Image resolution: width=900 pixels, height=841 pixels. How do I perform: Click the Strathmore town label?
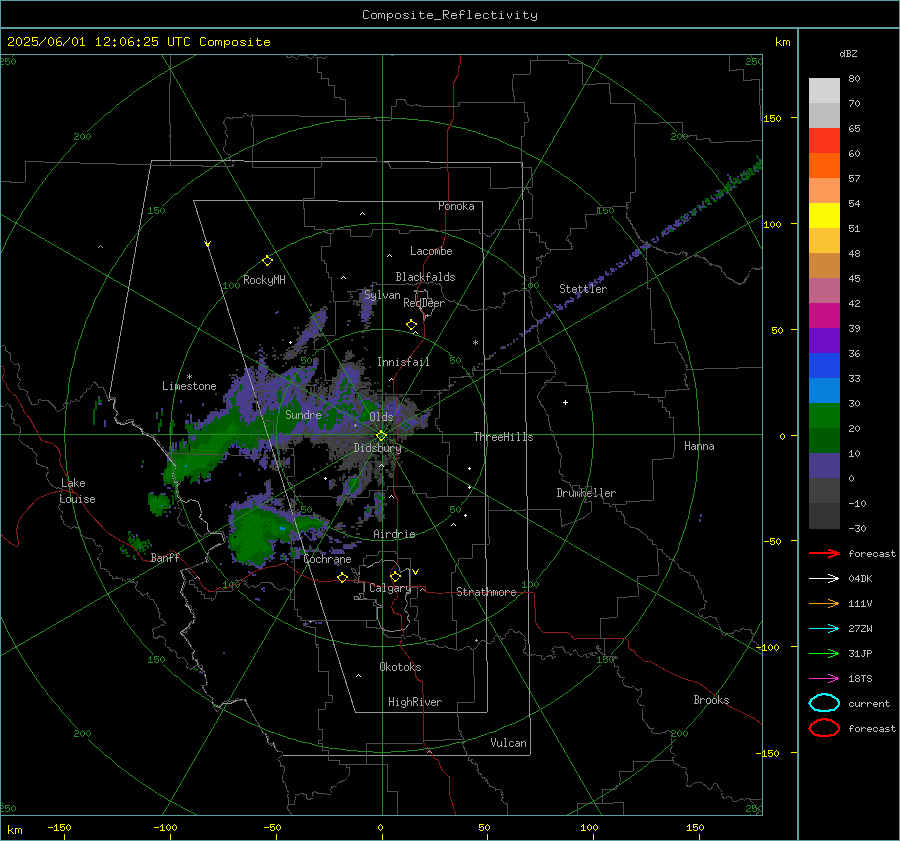486,592
